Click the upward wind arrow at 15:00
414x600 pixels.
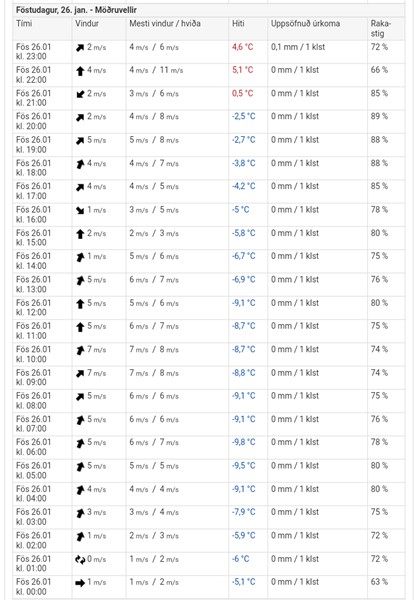point(80,234)
